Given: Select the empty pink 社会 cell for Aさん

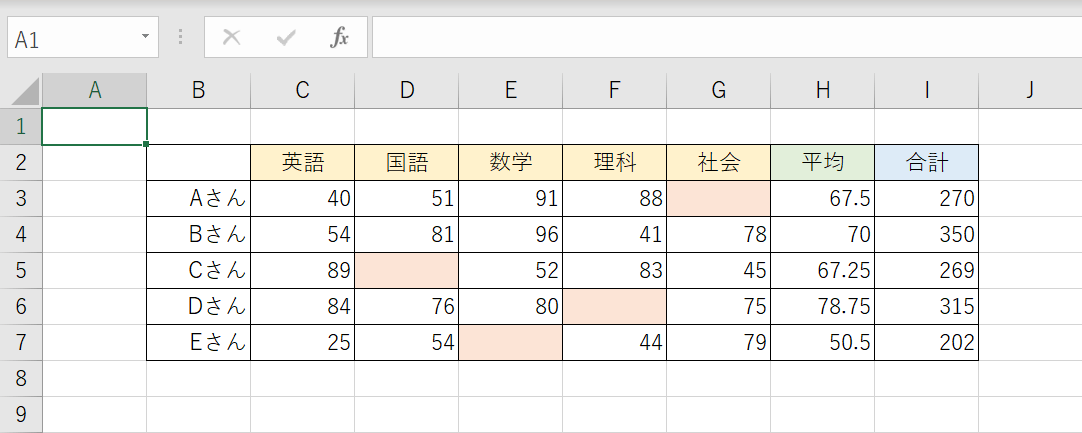Looking at the screenshot, I should (x=718, y=199).
